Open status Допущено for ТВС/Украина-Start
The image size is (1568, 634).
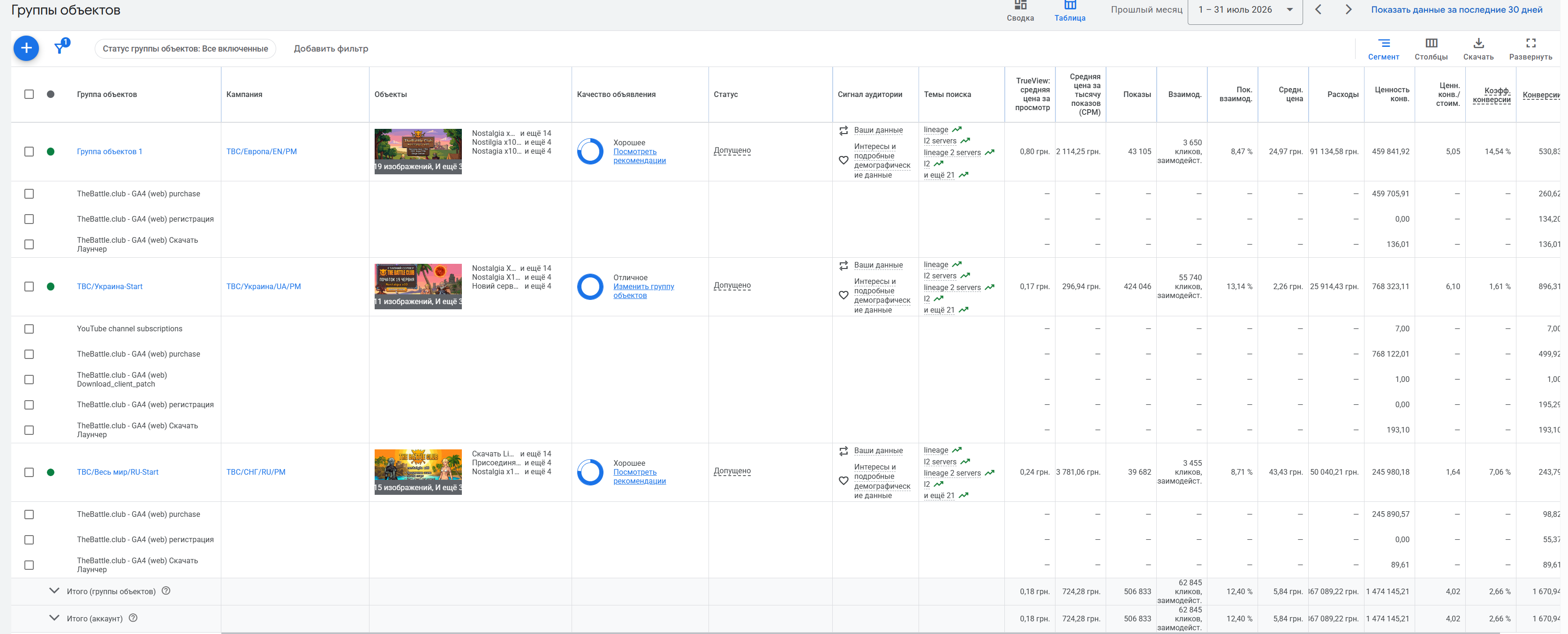coord(731,285)
